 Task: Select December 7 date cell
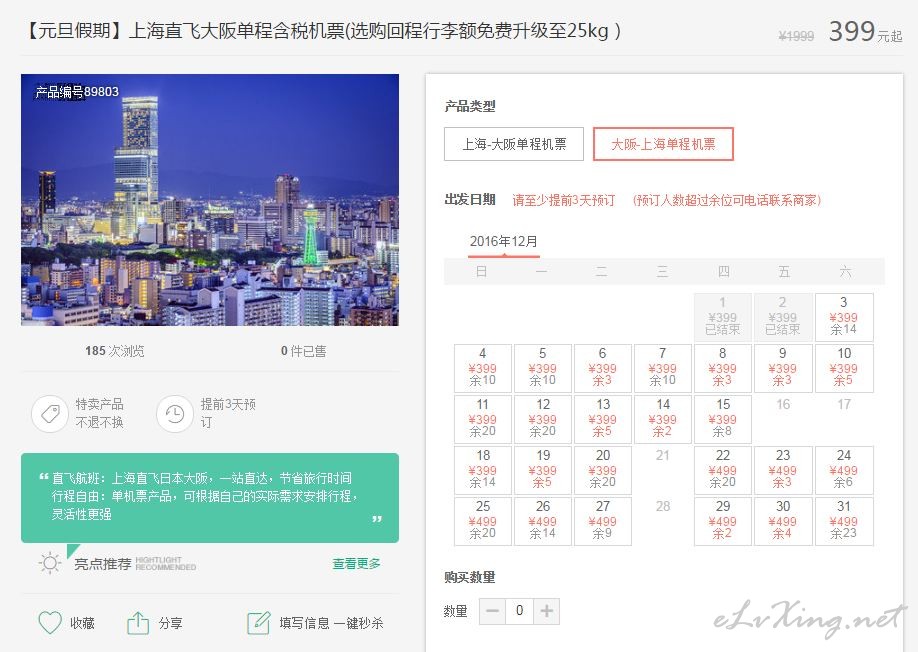(x=663, y=368)
